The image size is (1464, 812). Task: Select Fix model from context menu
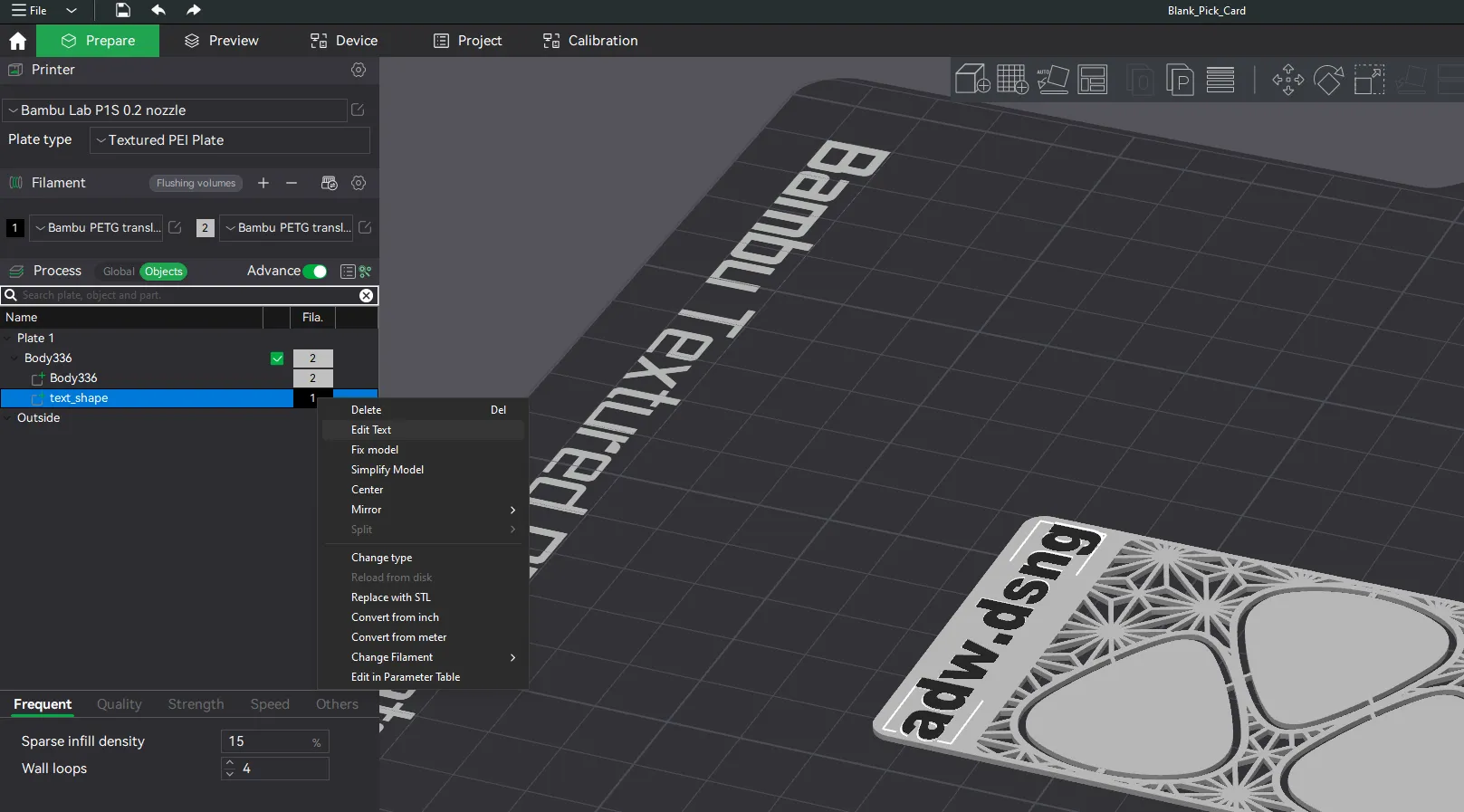click(424, 450)
